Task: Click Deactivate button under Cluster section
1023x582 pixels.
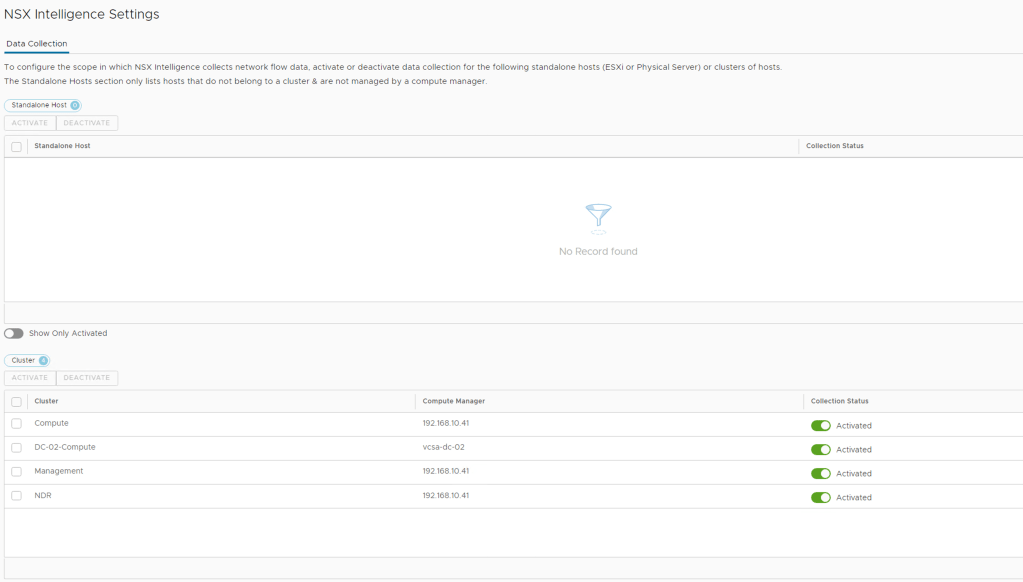Action: pyautogui.click(x=87, y=378)
